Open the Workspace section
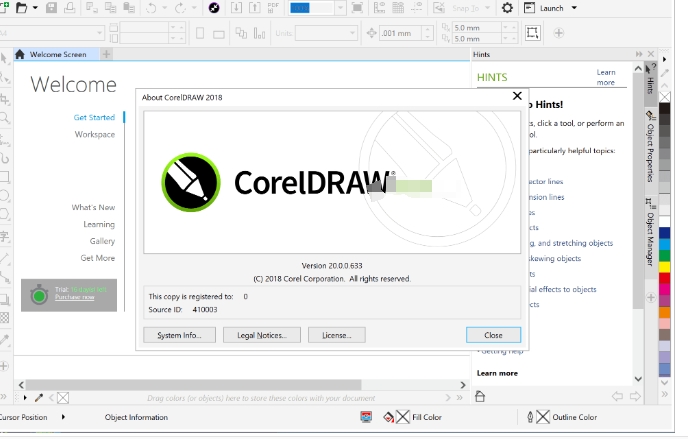 coord(95,134)
